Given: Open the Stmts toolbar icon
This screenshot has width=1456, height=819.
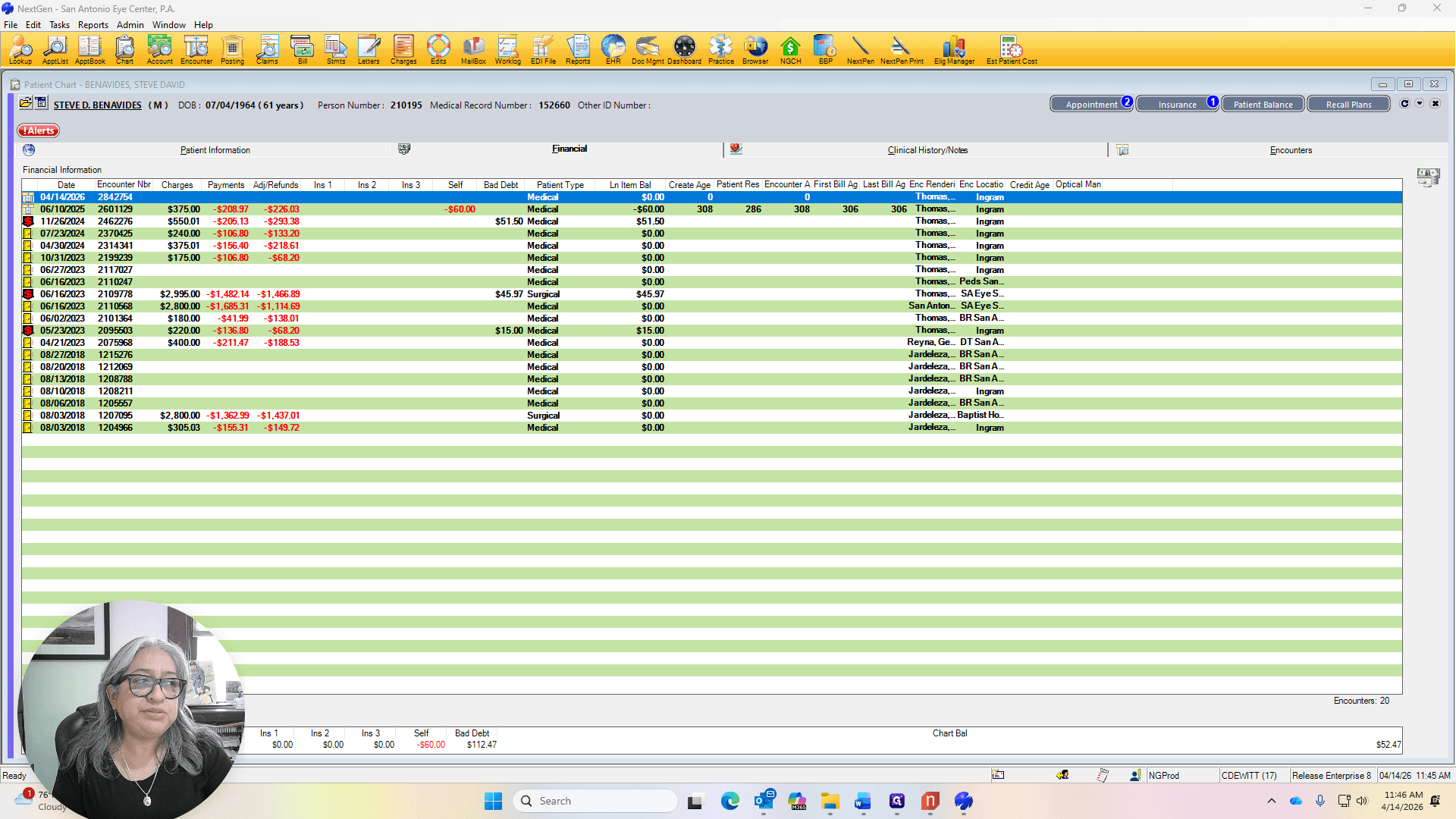Looking at the screenshot, I should (x=336, y=49).
